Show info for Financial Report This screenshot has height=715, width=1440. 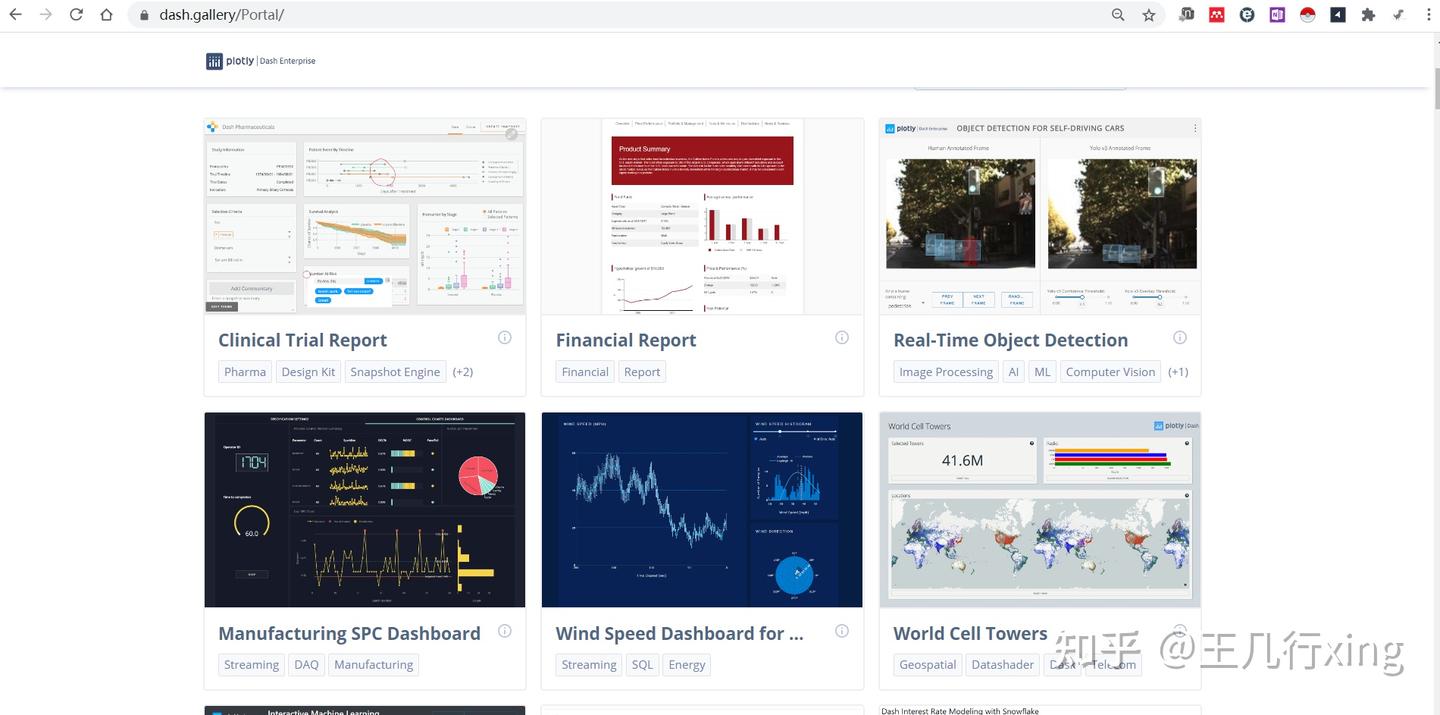[x=842, y=338]
